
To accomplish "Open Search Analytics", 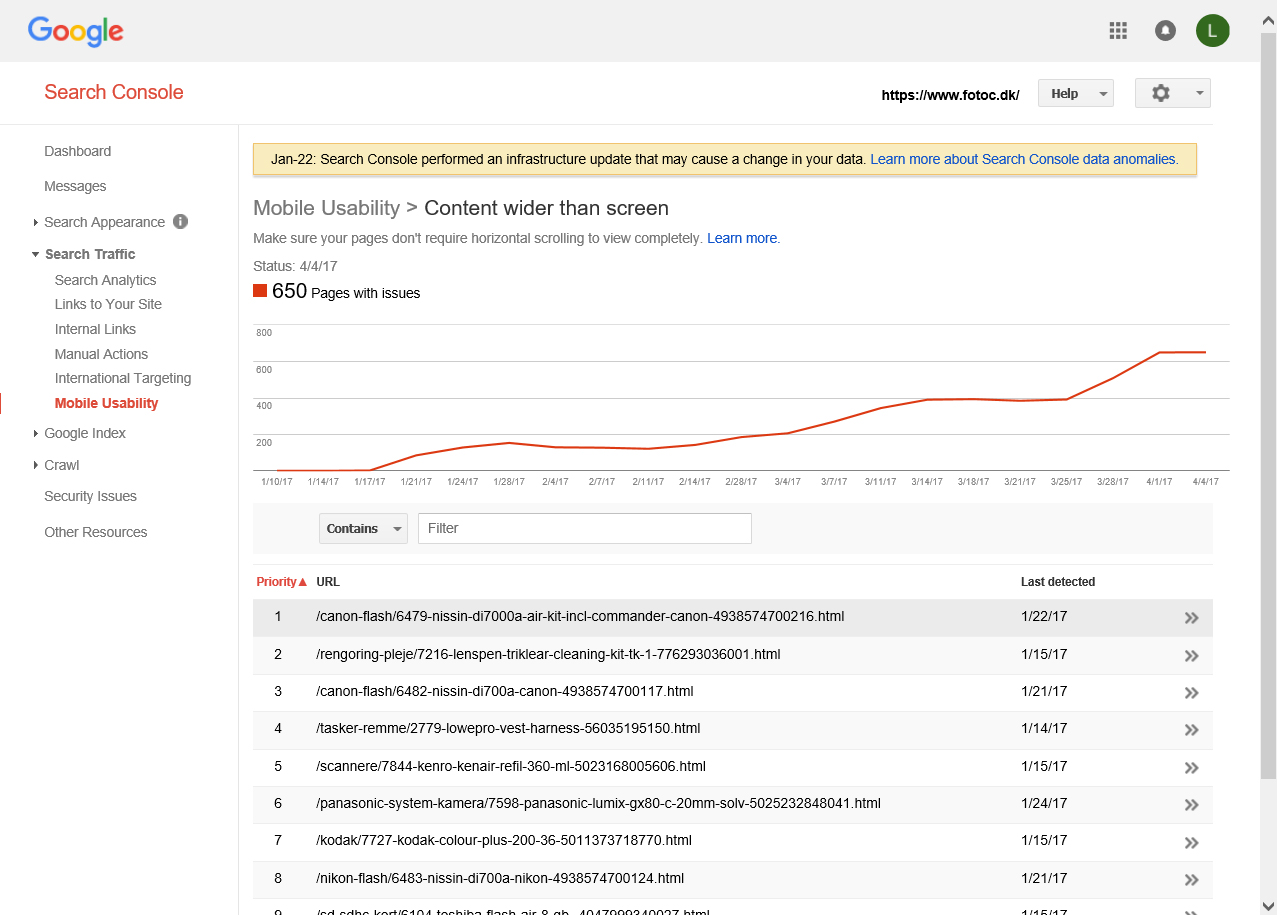I will pos(106,280).
